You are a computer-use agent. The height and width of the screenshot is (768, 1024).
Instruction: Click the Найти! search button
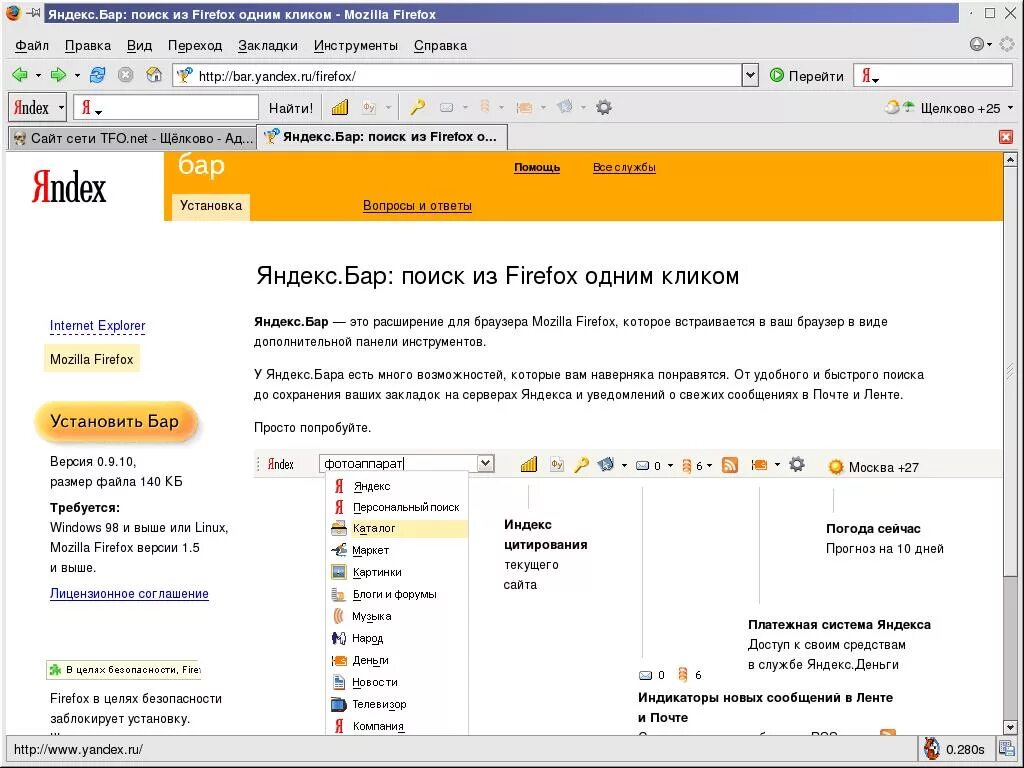point(291,108)
